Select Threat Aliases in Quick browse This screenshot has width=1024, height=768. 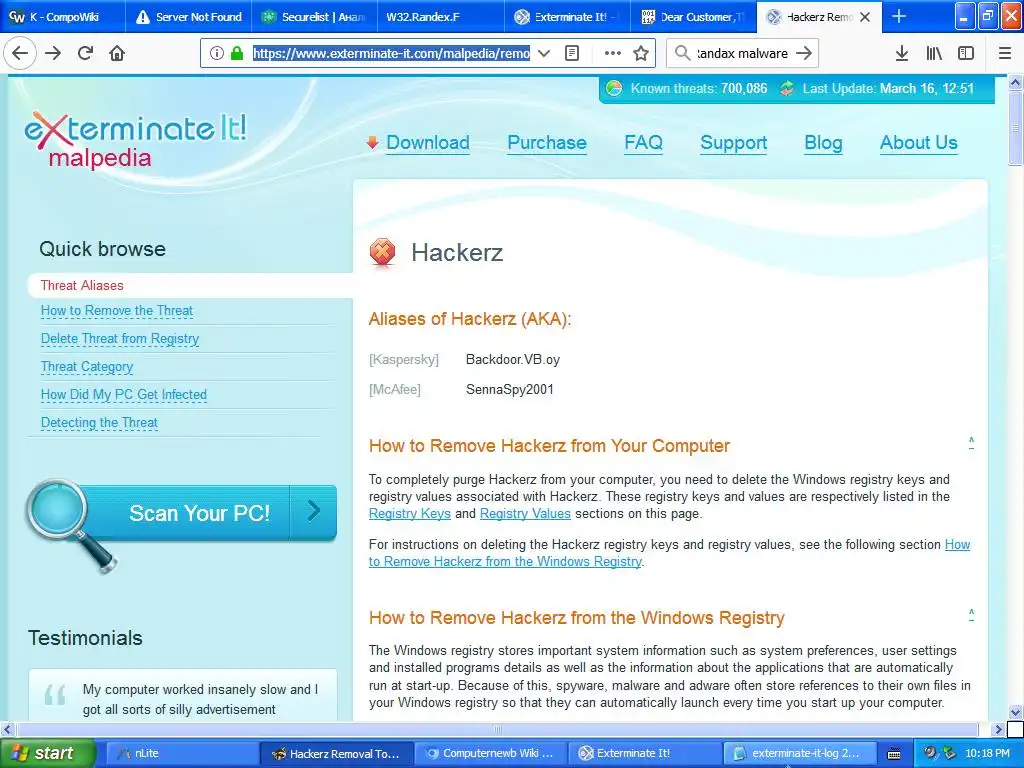82,285
